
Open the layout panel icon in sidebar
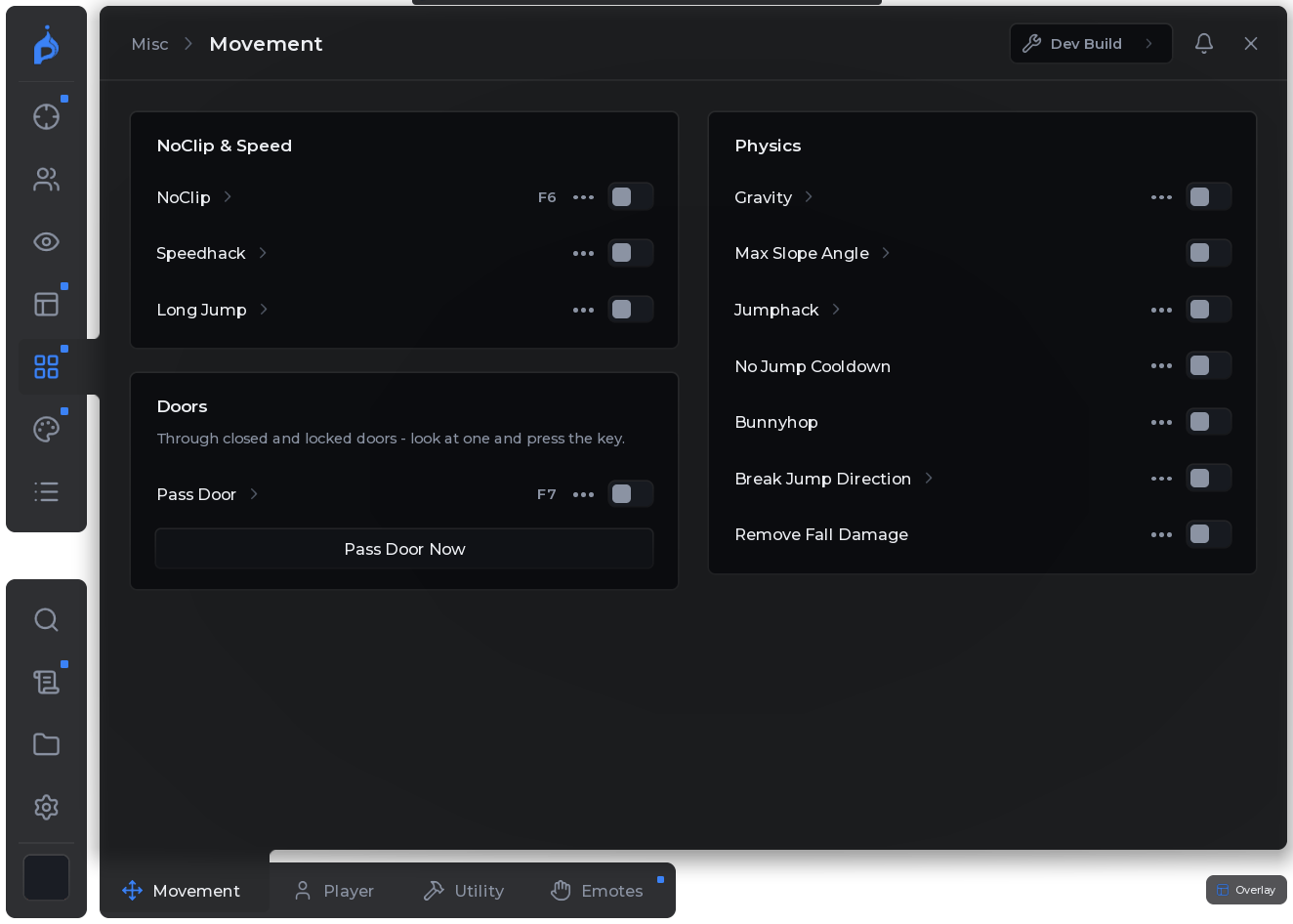tap(46, 304)
